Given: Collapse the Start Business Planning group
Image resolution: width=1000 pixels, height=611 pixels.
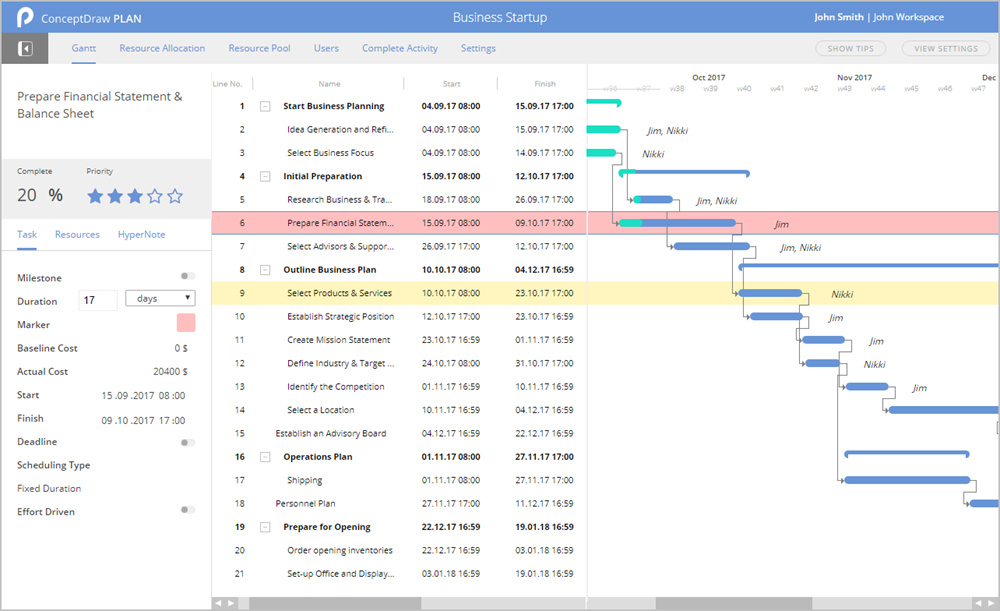Looking at the screenshot, I should (x=265, y=106).
